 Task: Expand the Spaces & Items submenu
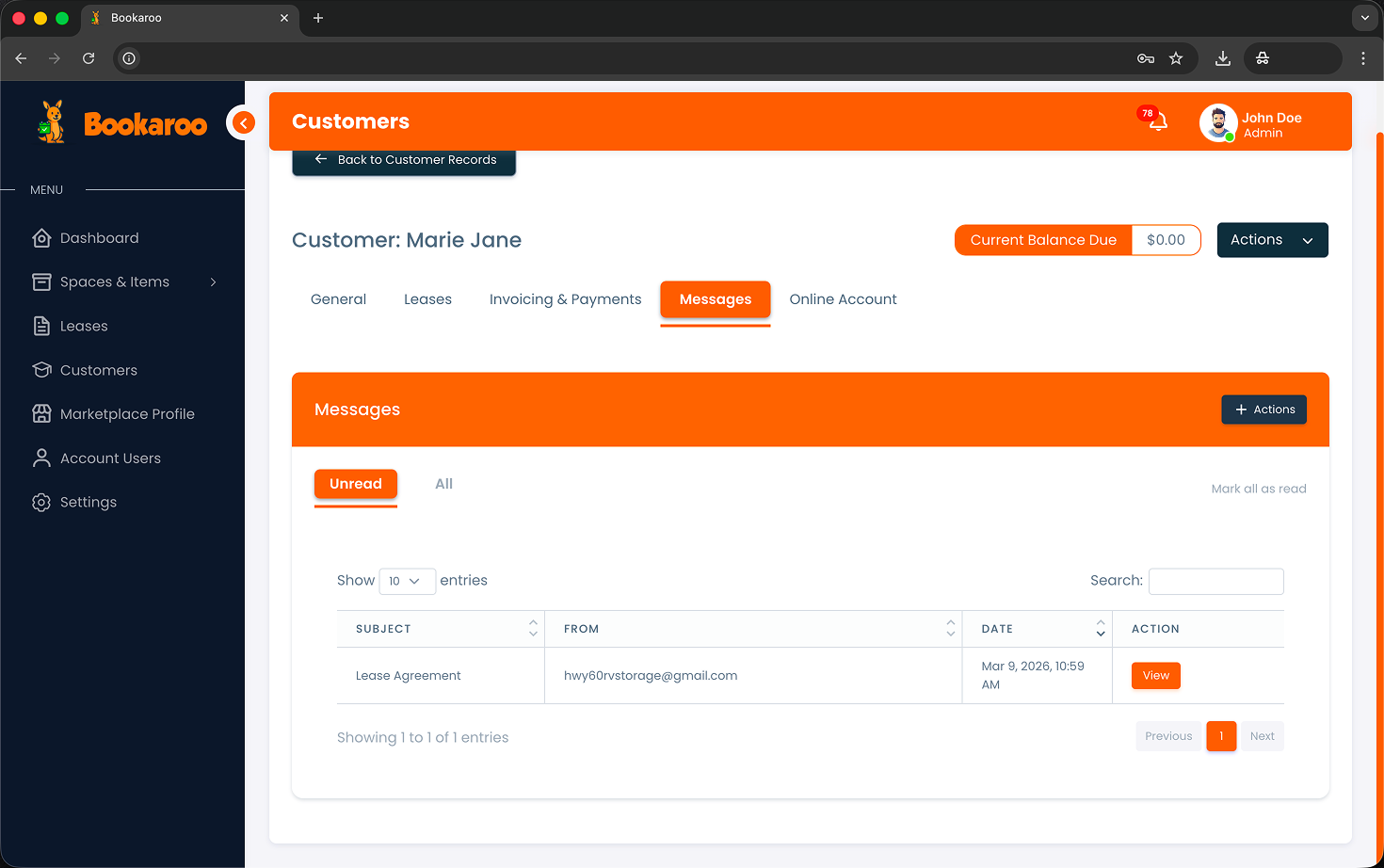click(214, 281)
